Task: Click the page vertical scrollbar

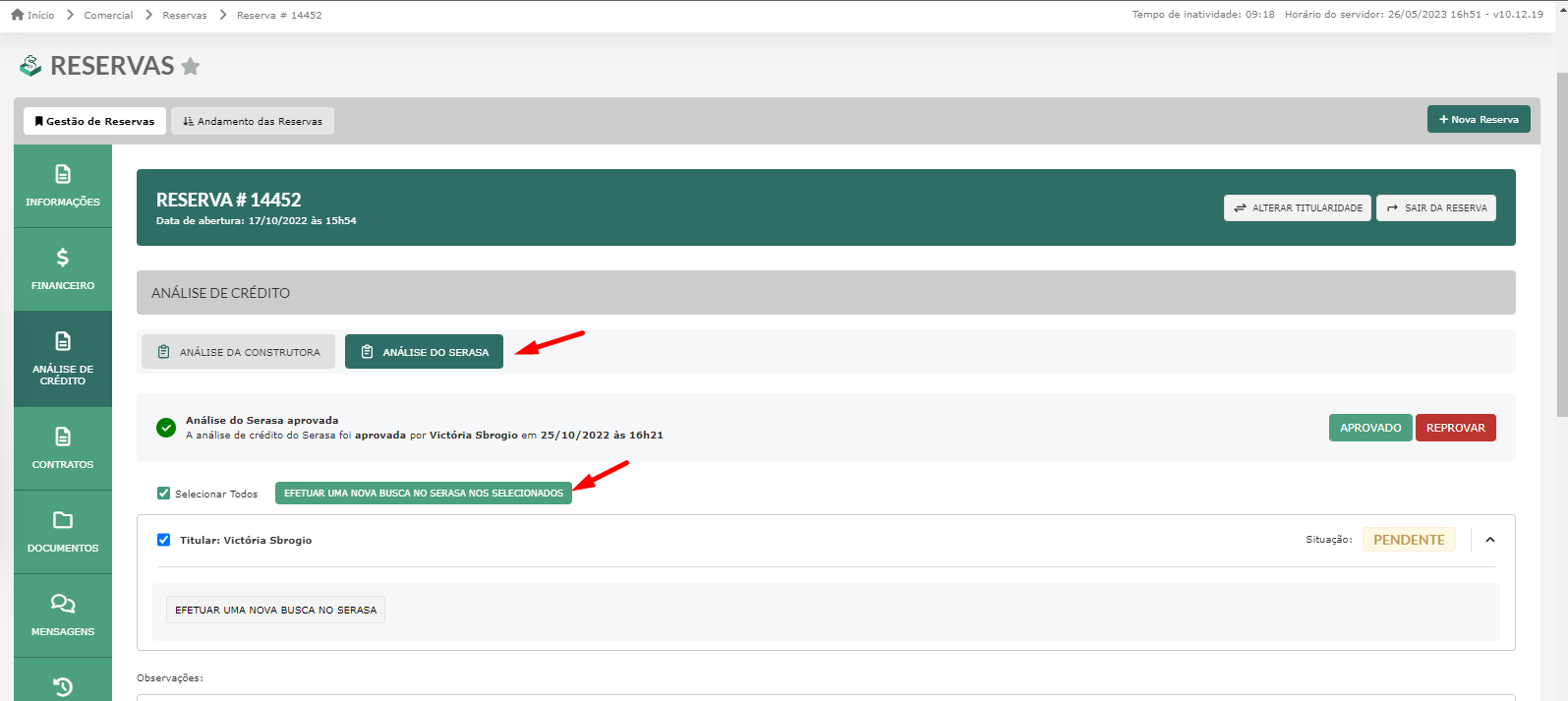Action: pyautogui.click(x=1561, y=244)
